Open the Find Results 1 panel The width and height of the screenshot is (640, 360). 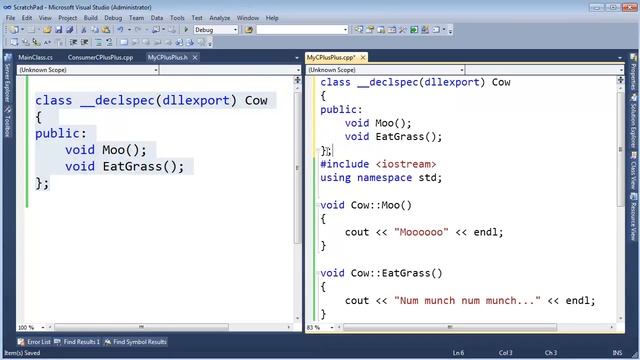77,342
